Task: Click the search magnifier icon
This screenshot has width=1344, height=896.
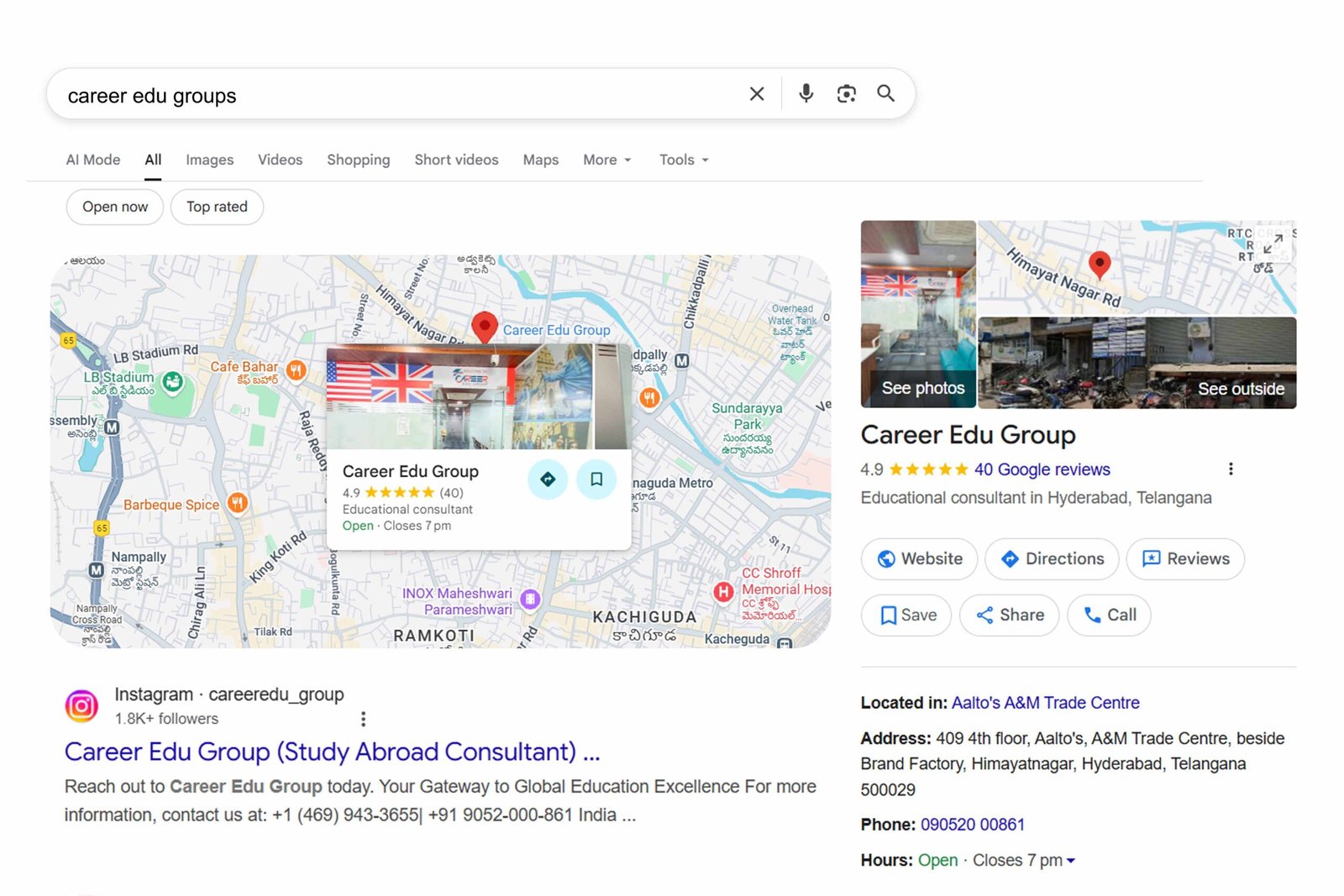Action: click(885, 94)
